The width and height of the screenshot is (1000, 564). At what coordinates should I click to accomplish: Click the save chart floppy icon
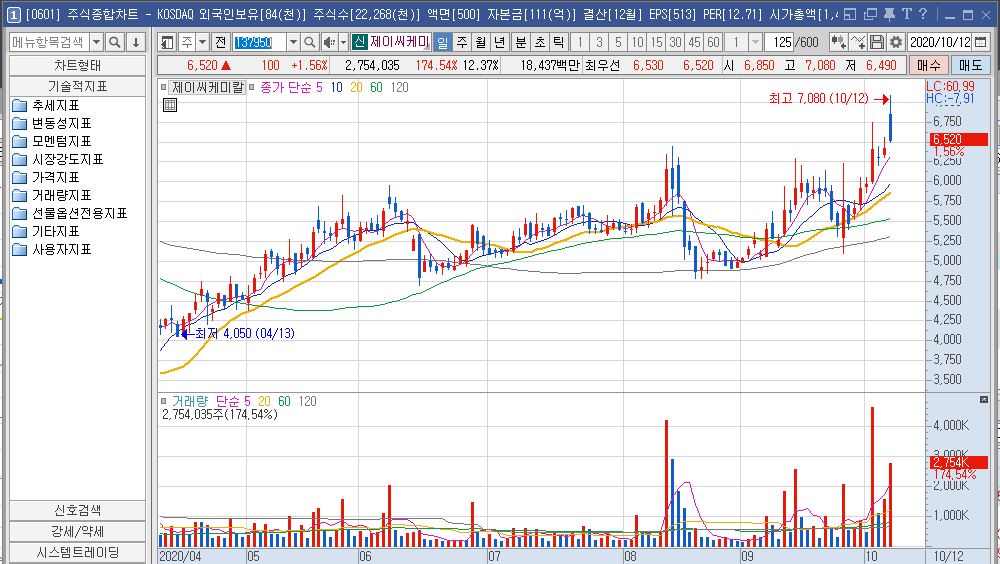point(877,43)
